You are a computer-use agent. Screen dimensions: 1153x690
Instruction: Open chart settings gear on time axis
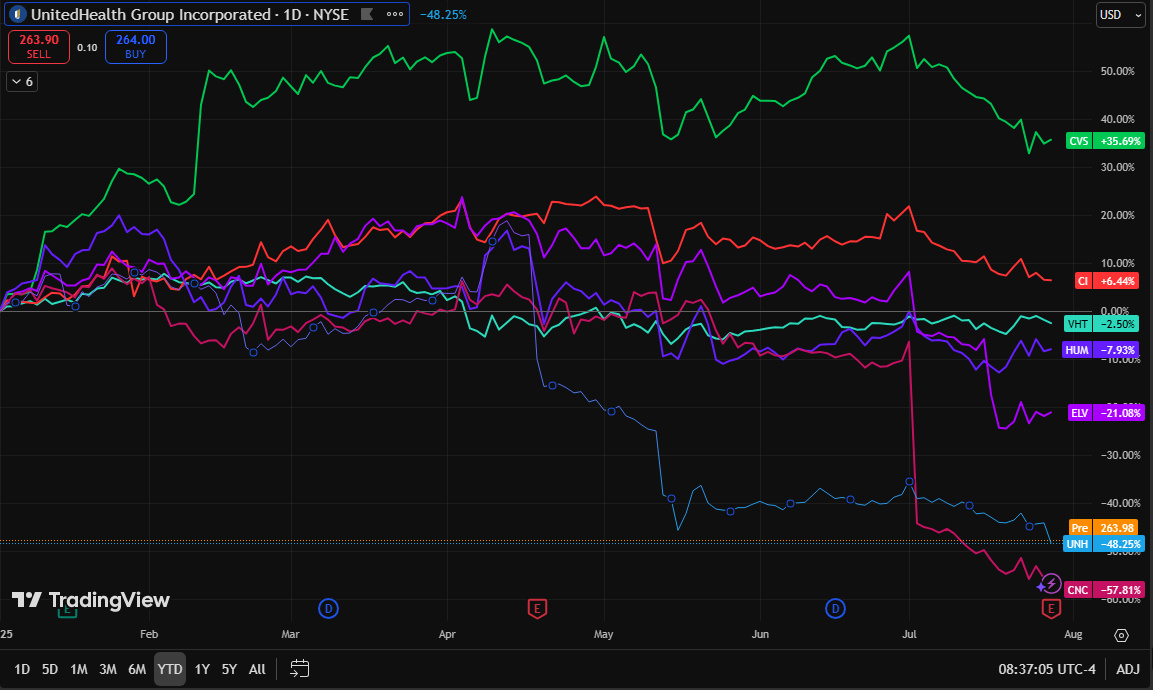coord(1121,635)
